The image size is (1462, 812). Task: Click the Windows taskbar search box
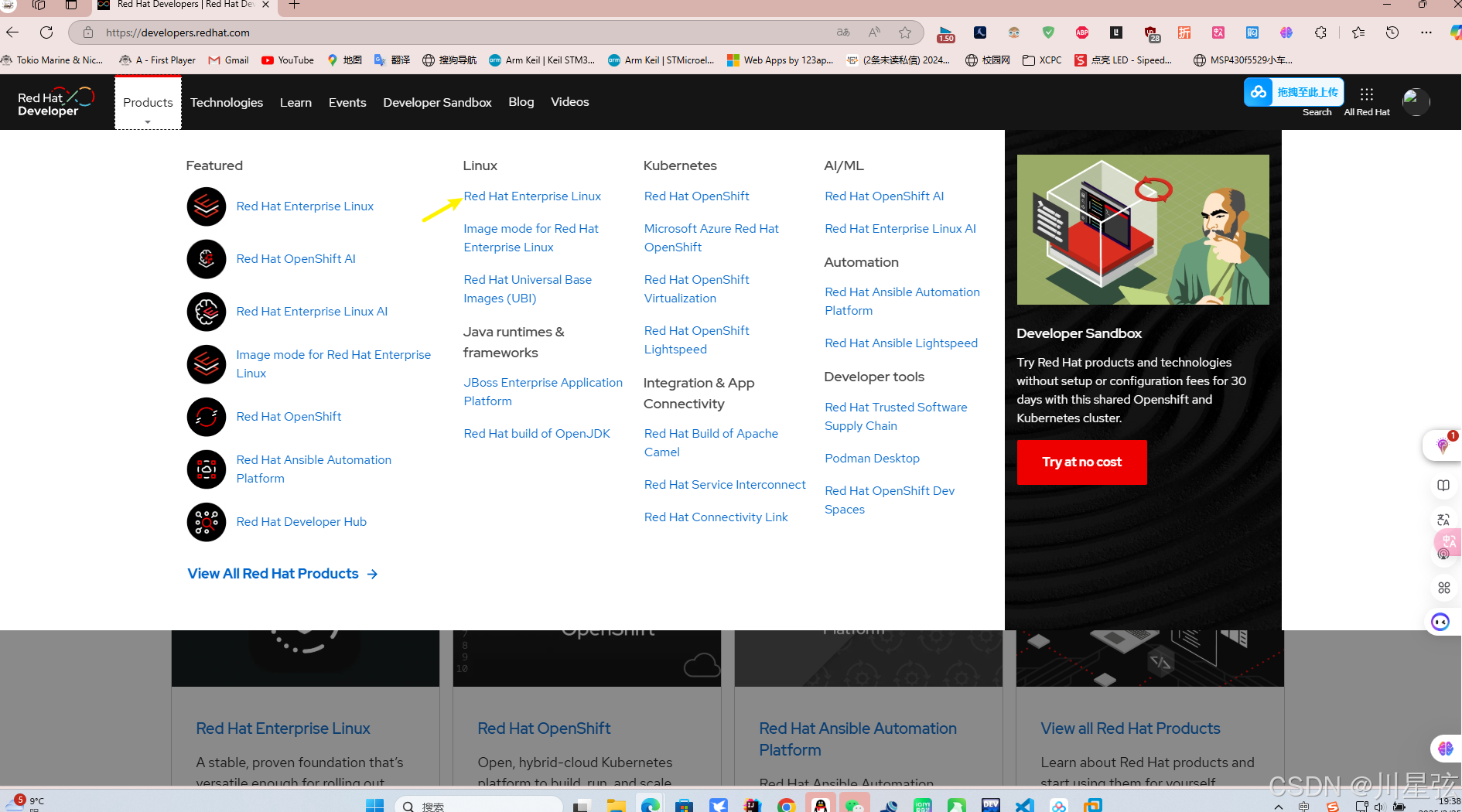click(x=480, y=805)
